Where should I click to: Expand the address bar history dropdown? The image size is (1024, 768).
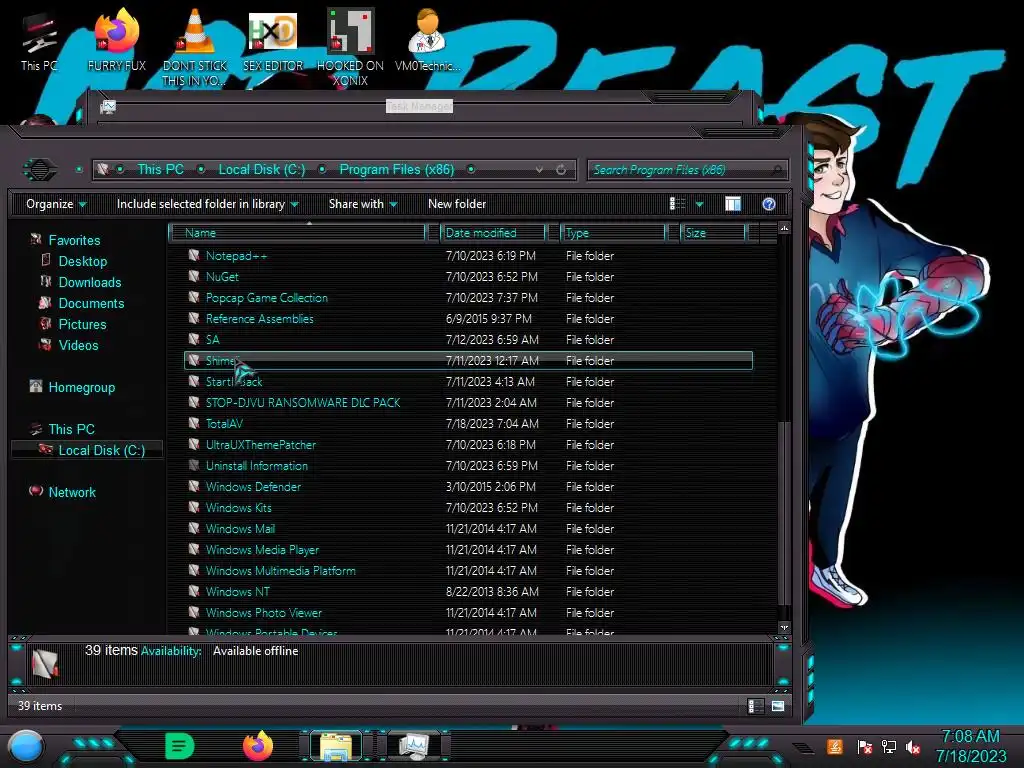pos(539,170)
